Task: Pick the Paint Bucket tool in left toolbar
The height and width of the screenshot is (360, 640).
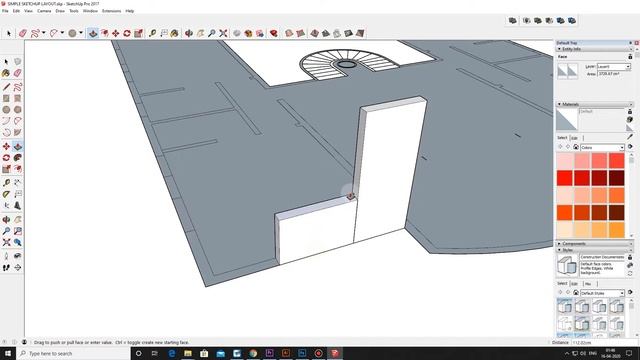Action: point(6,73)
